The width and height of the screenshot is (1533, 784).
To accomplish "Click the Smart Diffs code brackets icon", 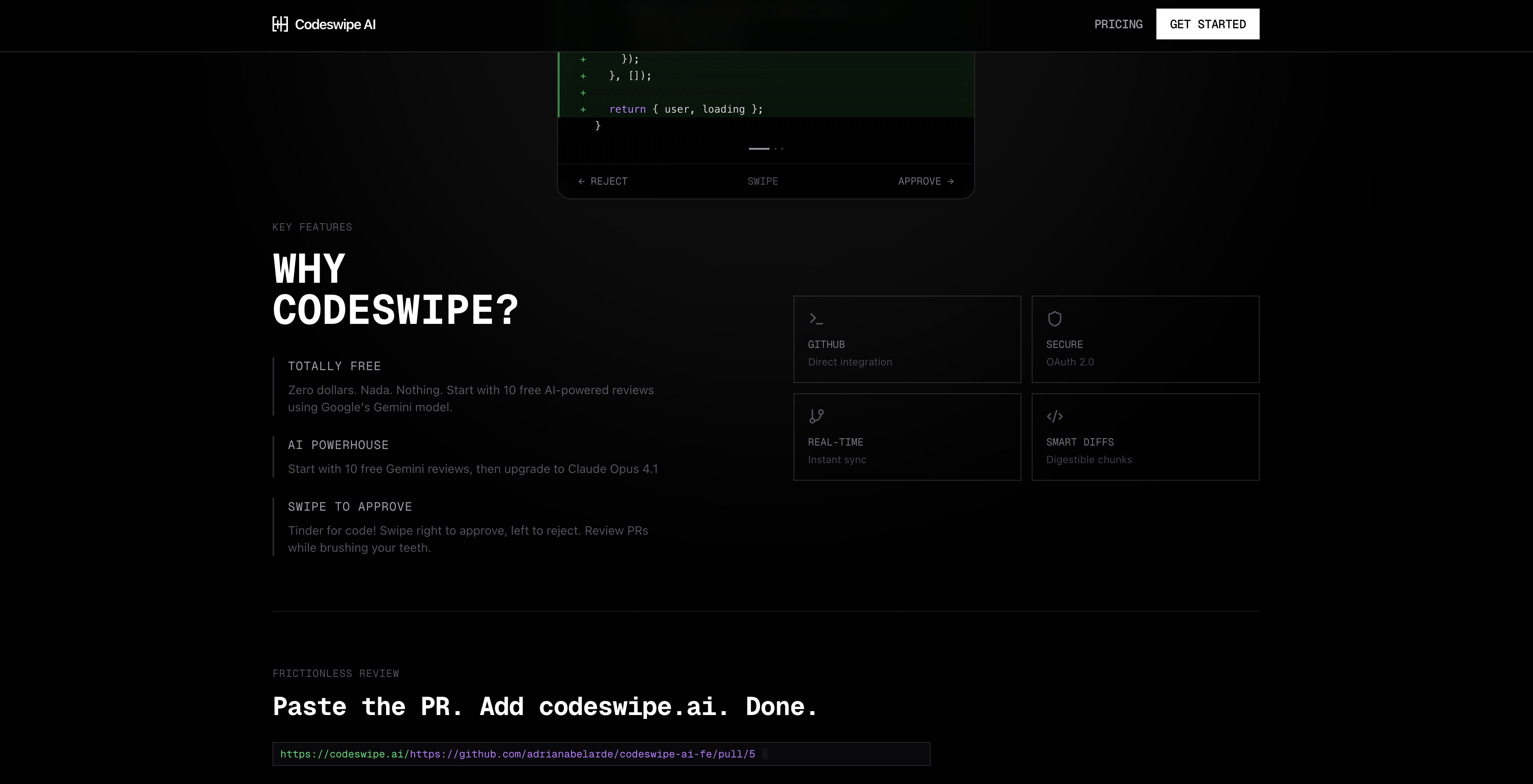I will pyautogui.click(x=1054, y=416).
